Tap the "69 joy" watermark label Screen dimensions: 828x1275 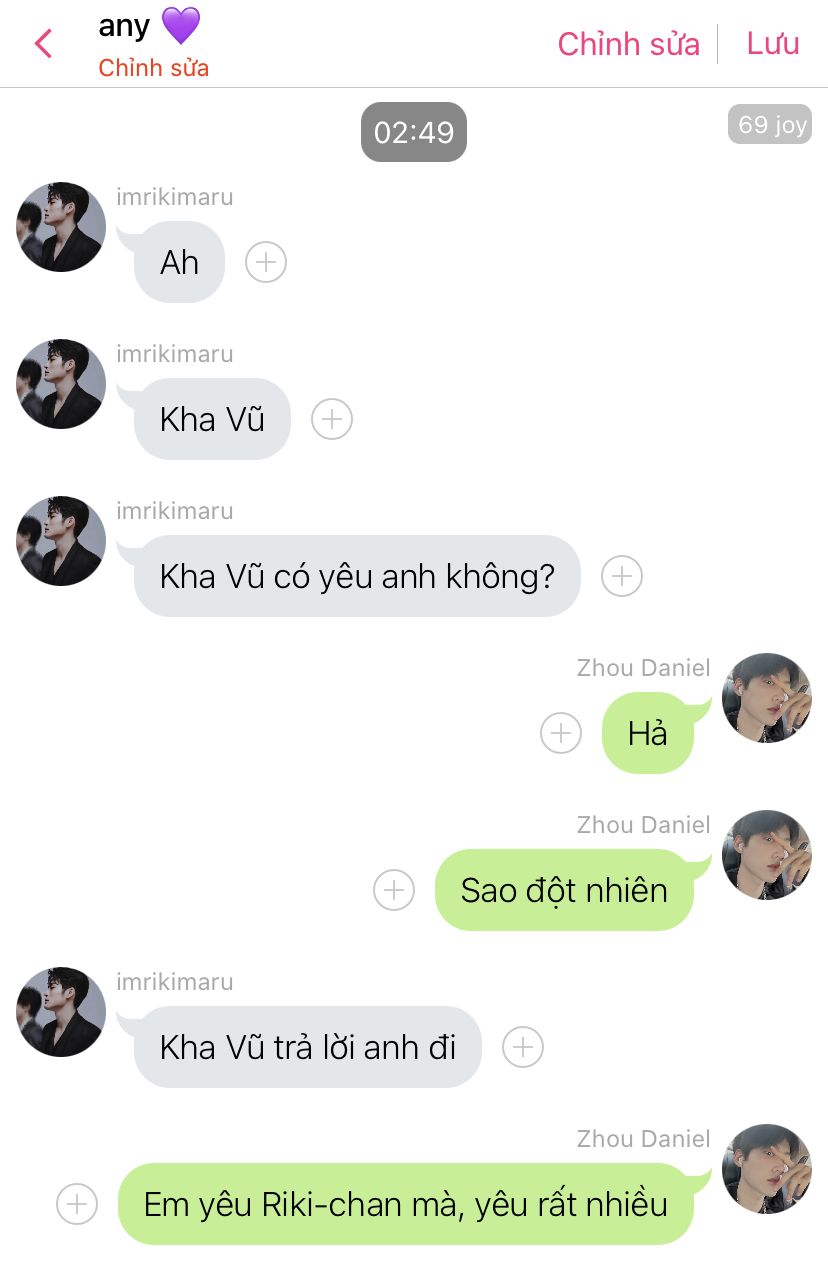770,125
